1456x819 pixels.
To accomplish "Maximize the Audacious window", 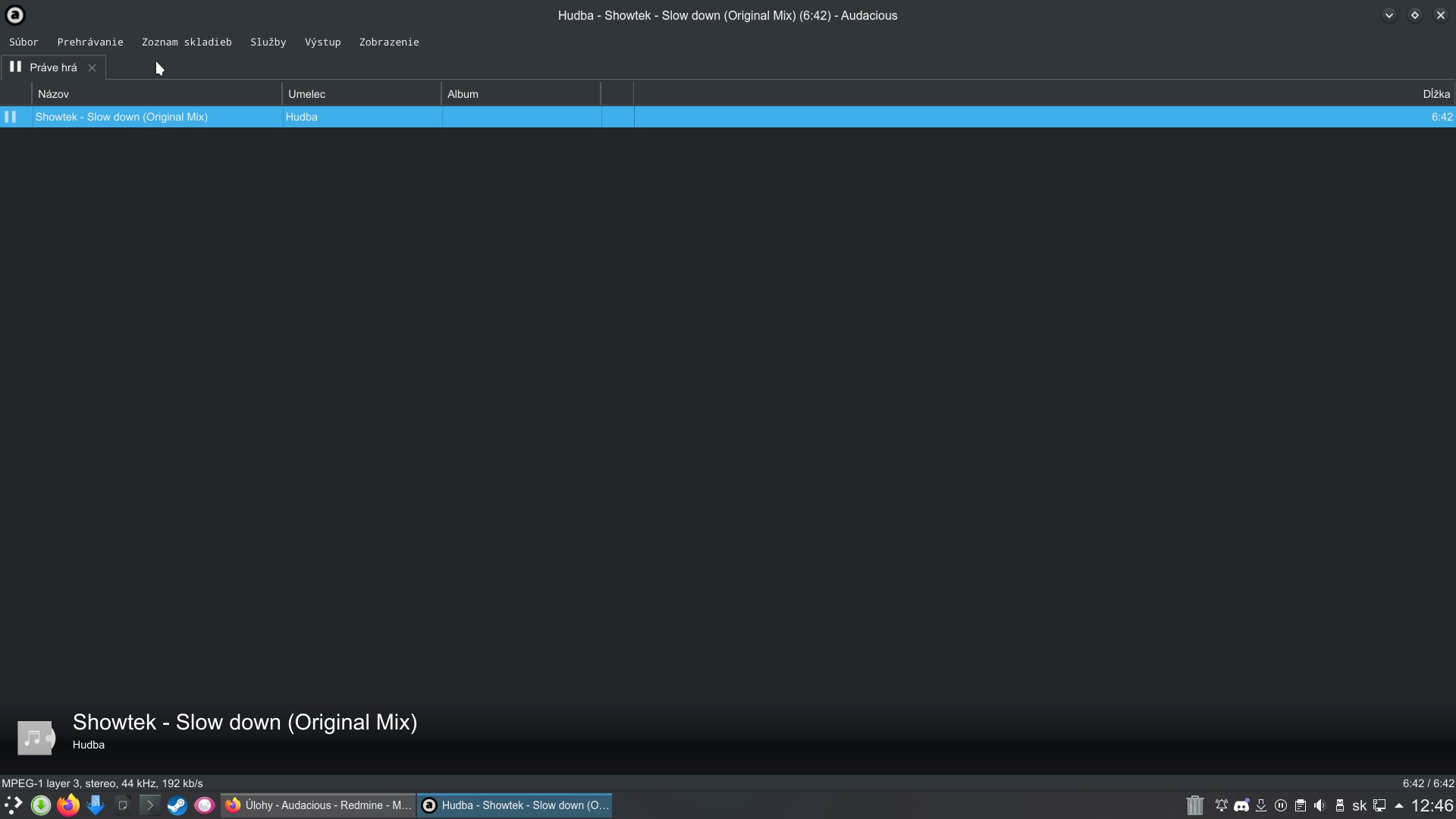I will [1415, 15].
